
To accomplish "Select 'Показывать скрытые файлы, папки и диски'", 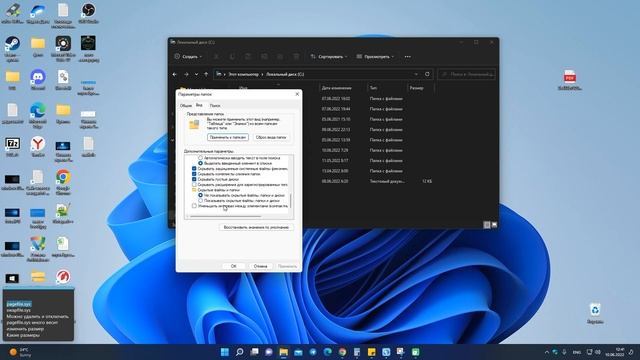I will (x=200, y=200).
